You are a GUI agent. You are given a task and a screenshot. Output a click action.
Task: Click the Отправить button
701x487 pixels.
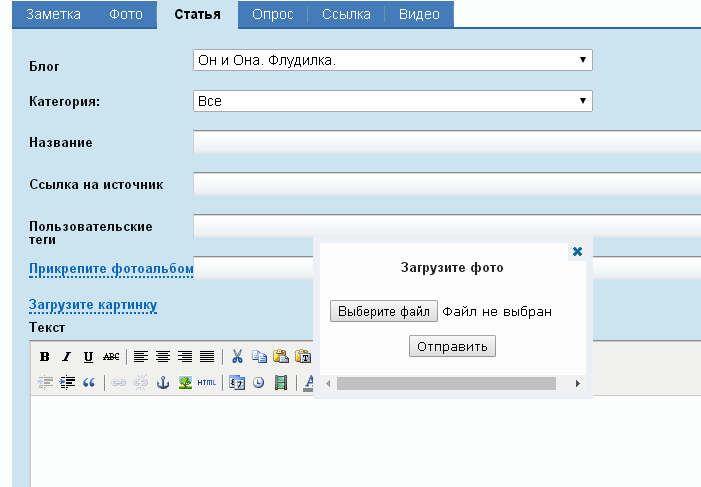point(452,346)
